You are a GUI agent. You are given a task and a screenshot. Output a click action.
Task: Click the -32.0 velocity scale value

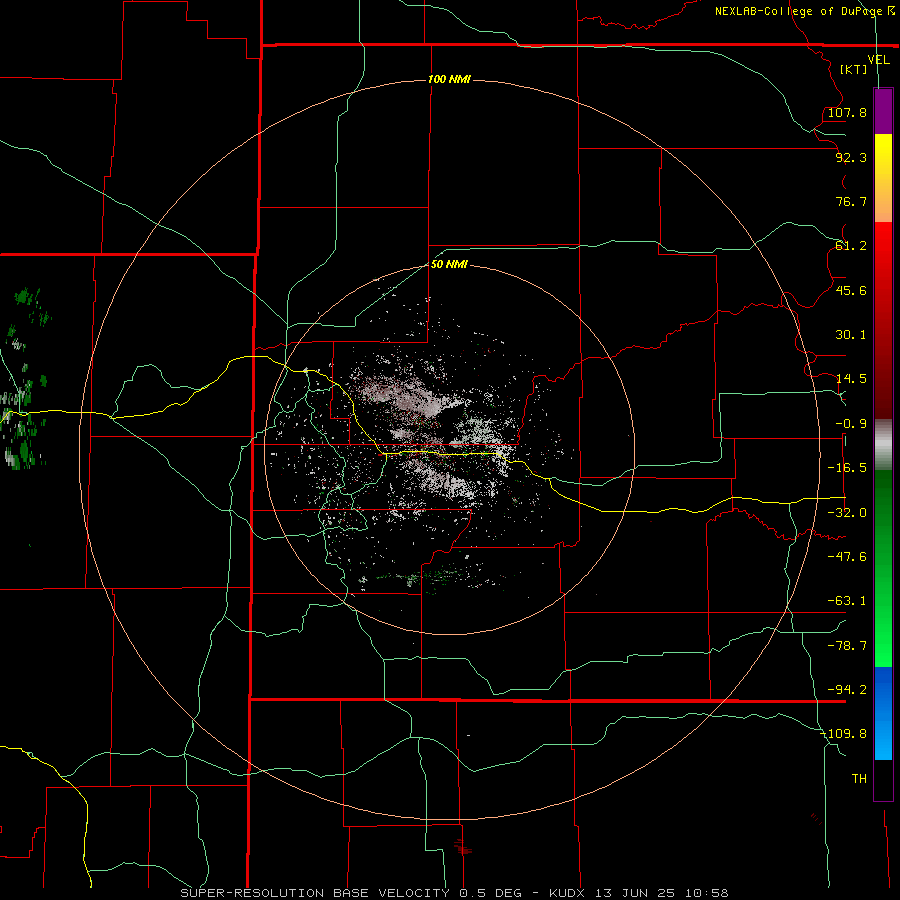(x=847, y=513)
